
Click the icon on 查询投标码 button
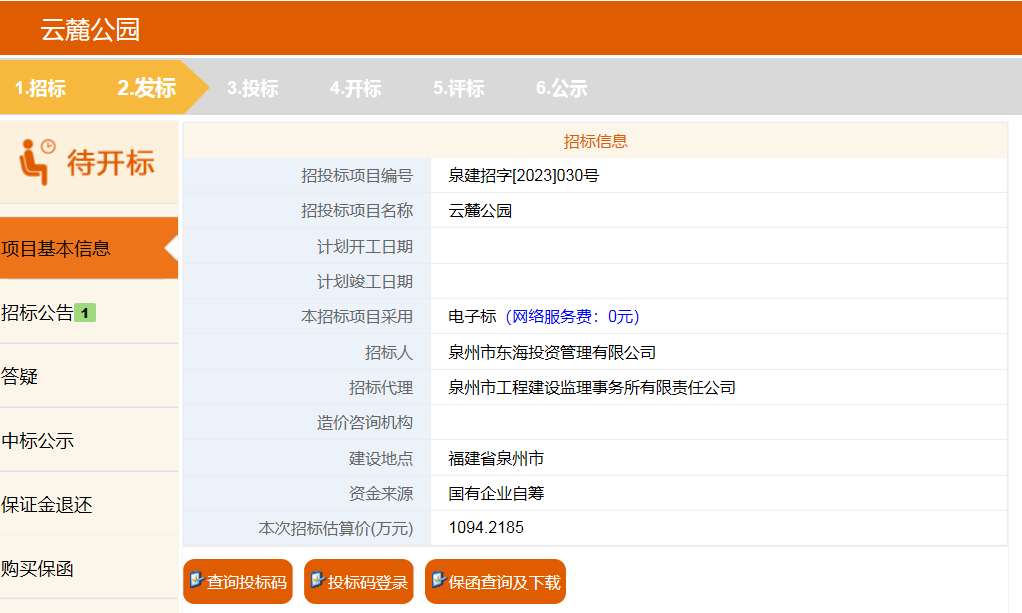[x=196, y=581]
